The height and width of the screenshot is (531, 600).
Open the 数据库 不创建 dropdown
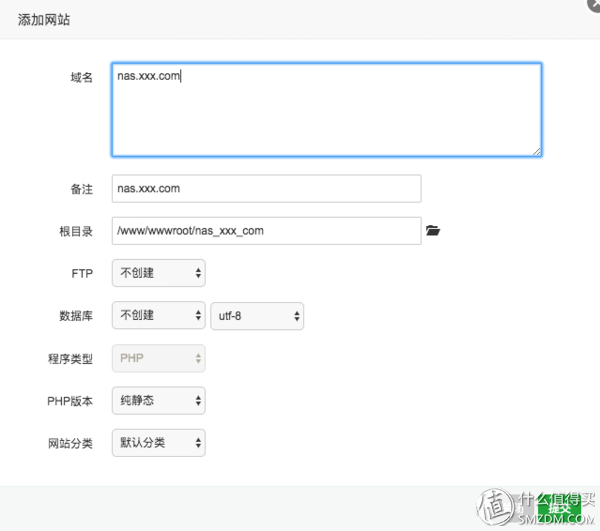pos(159,315)
